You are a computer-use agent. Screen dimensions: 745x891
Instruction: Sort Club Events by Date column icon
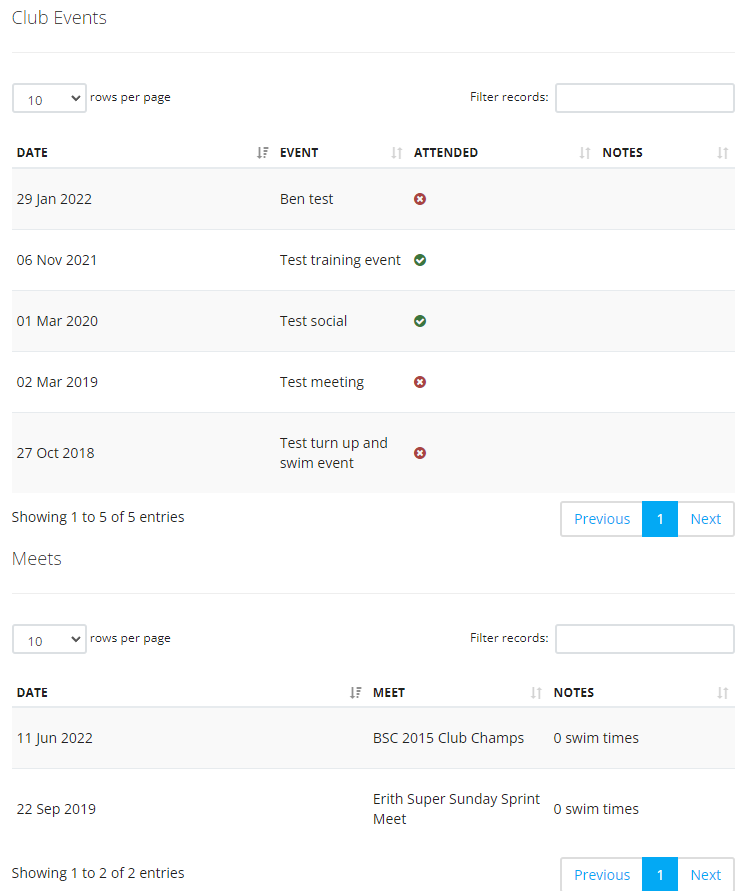click(262, 153)
